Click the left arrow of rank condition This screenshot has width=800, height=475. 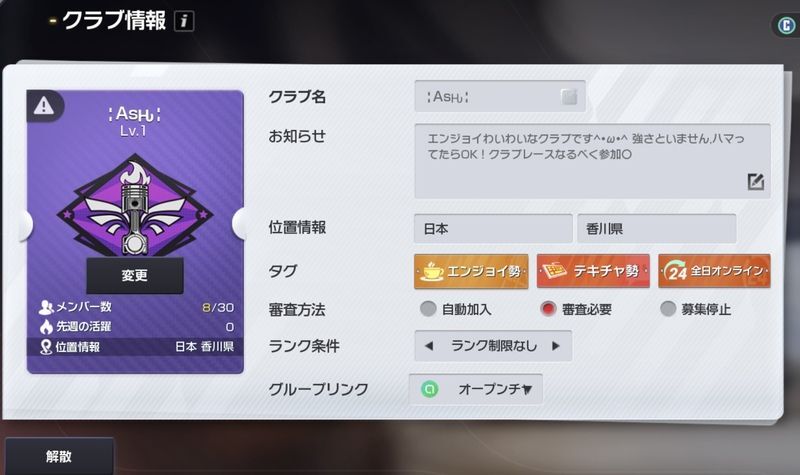click(429, 346)
